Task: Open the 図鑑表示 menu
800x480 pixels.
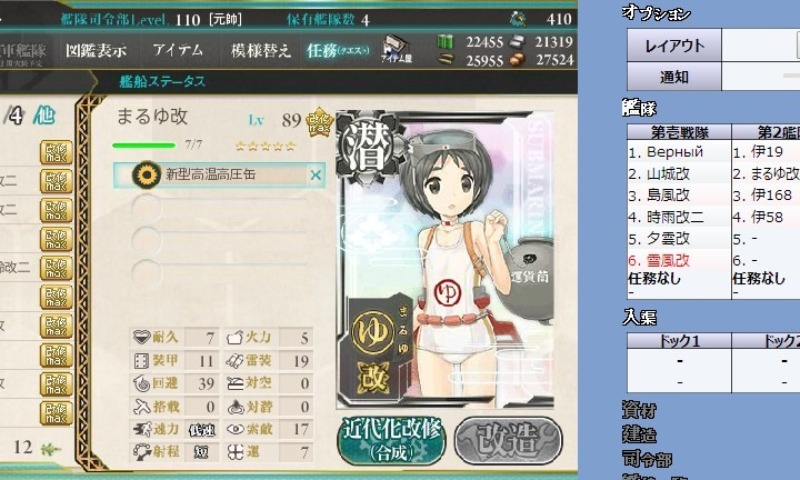Action: coord(96,50)
